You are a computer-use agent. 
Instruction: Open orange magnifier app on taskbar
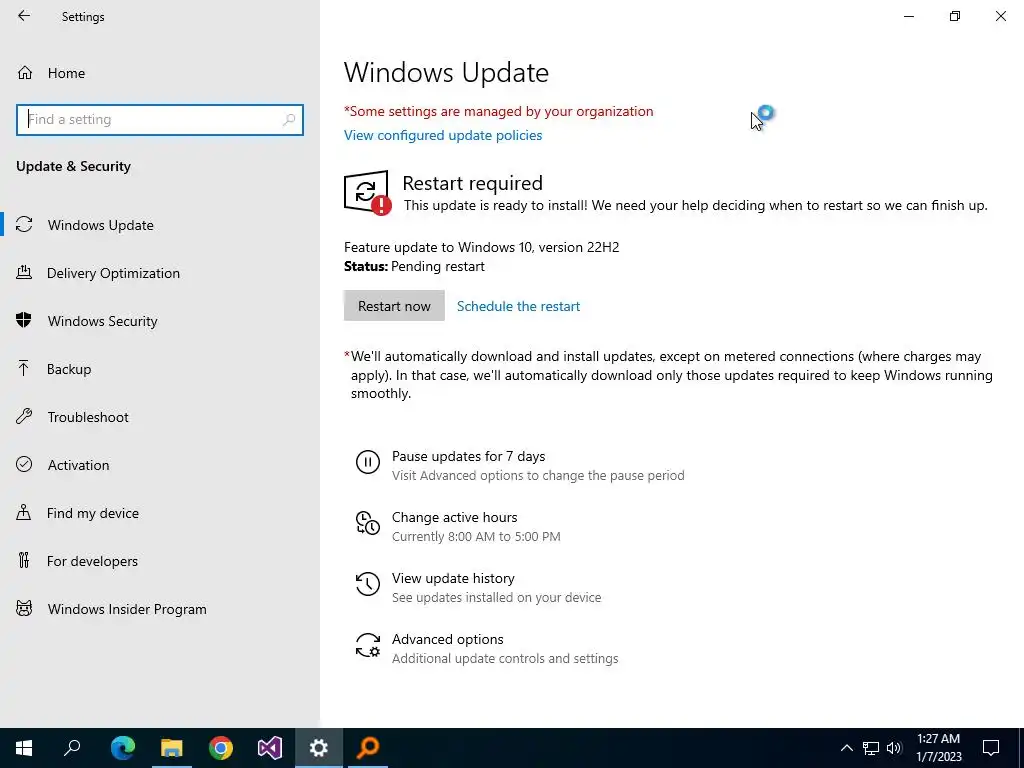click(x=368, y=748)
